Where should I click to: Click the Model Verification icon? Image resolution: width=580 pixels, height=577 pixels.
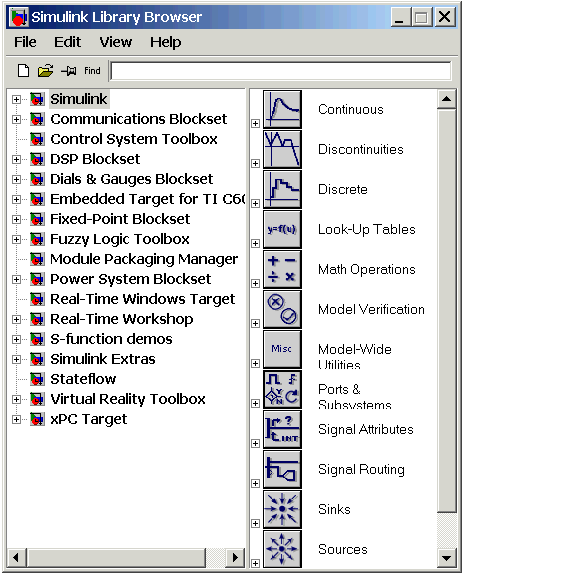tap(282, 309)
